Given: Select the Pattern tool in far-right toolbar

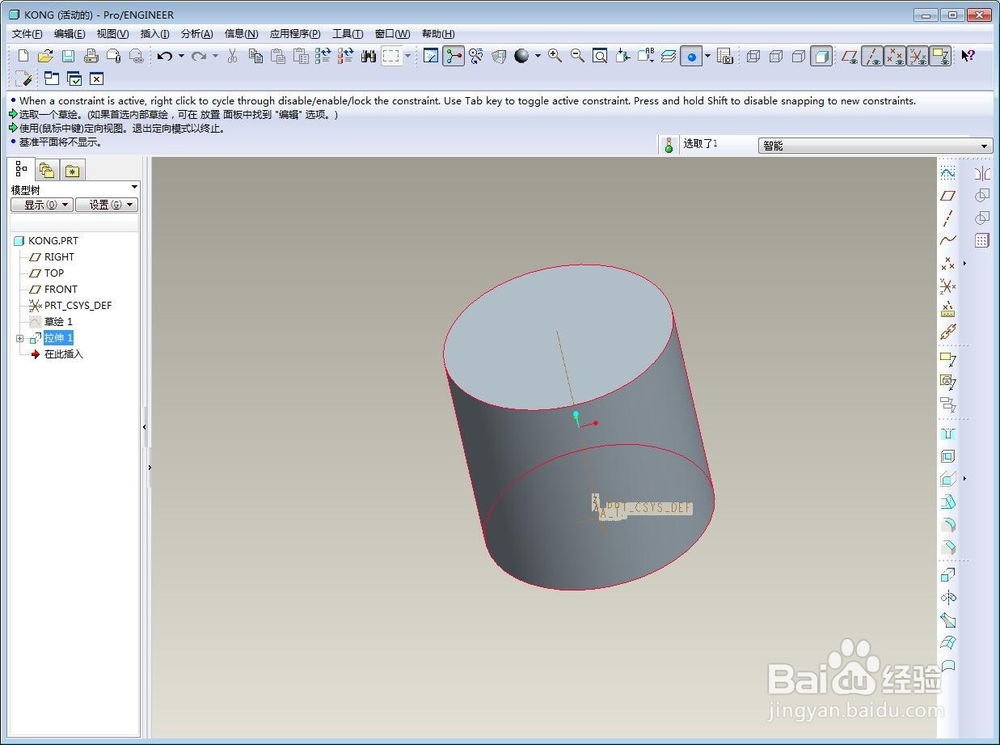Looking at the screenshot, I should click(982, 240).
